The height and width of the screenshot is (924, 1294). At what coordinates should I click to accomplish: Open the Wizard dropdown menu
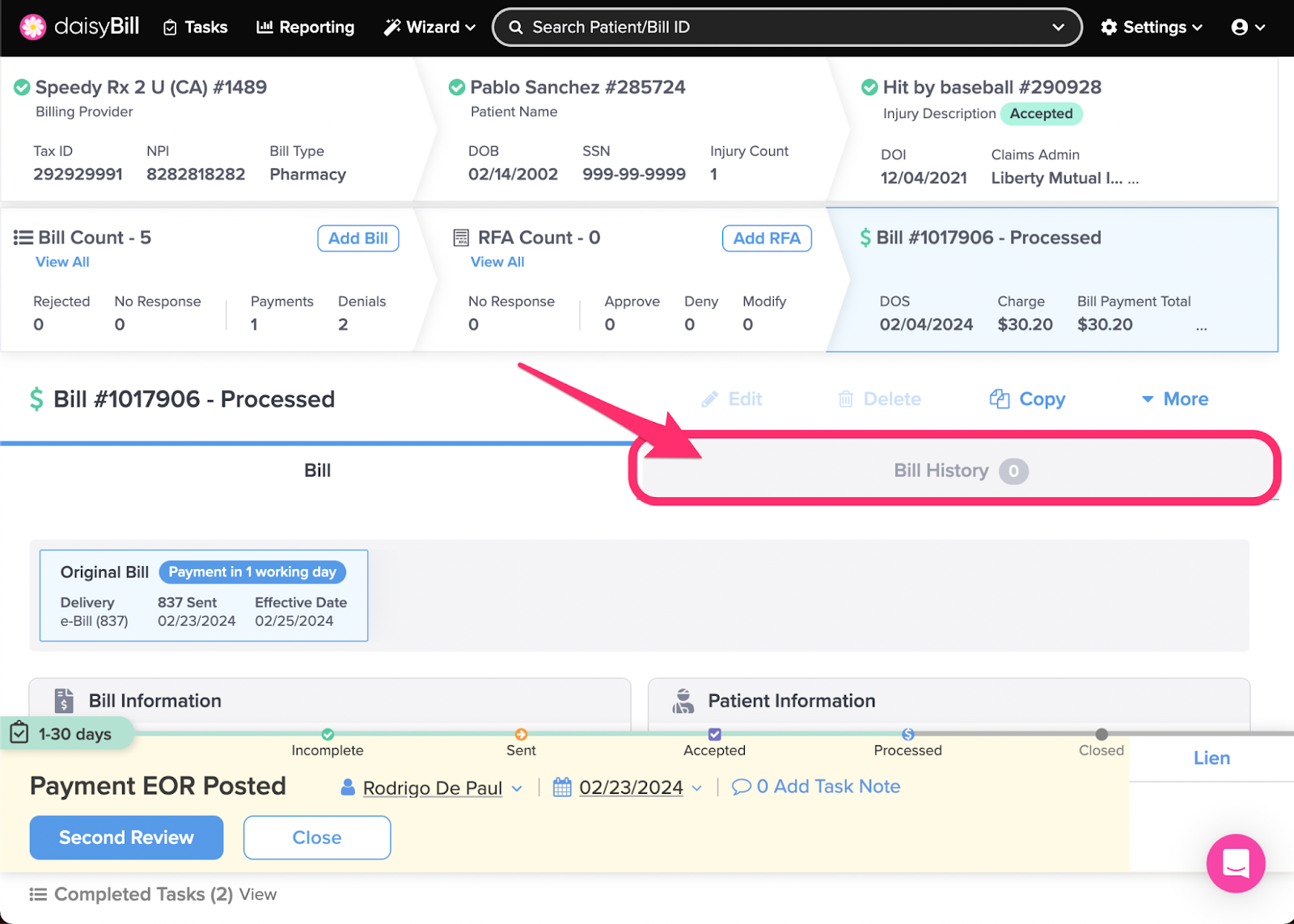pyautogui.click(x=429, y=27)
